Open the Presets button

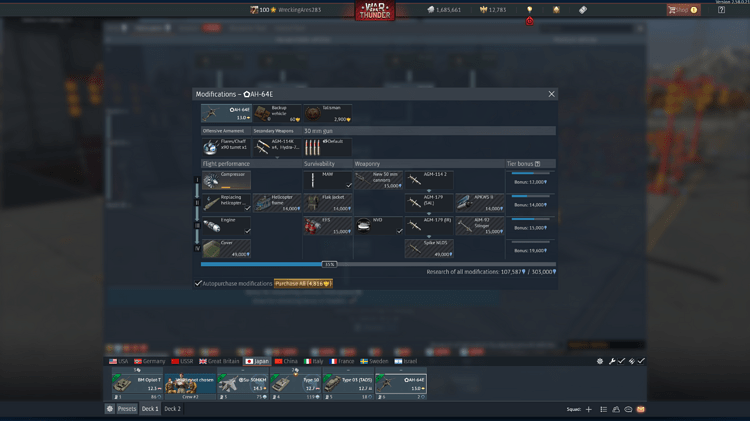[x=127, y=409]
